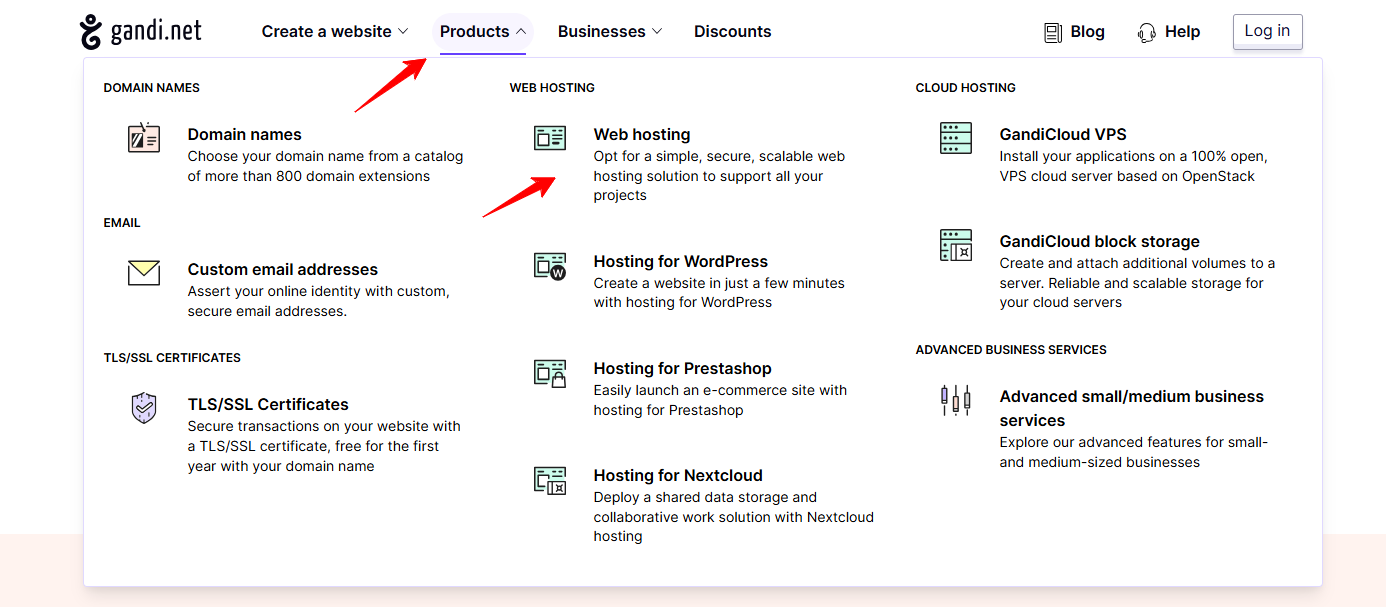Click the WEB HOSTING section label
This screenshot has height=607, width=1386.
tap(552, 88)
